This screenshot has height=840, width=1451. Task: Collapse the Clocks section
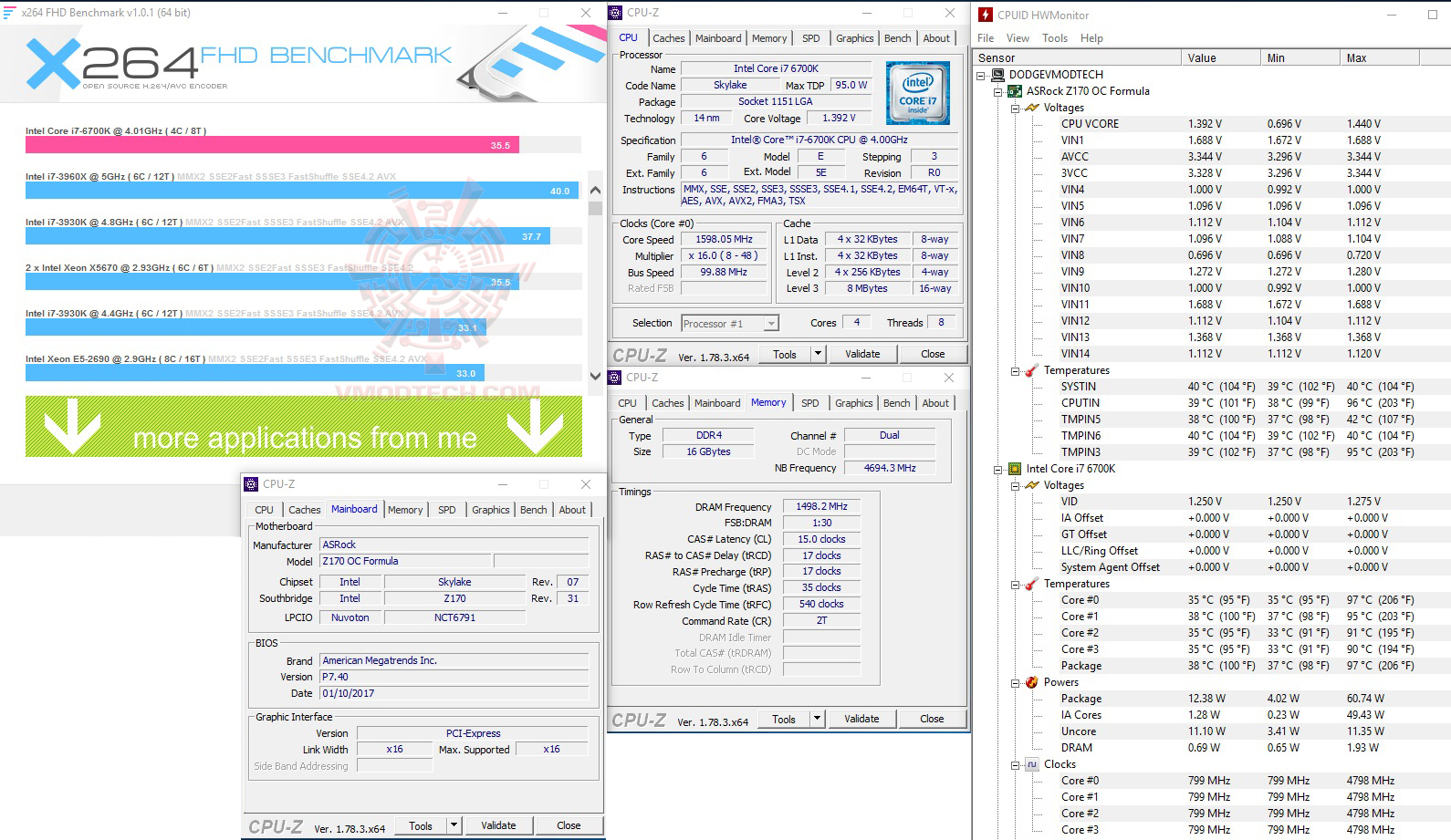[1015, 764]
